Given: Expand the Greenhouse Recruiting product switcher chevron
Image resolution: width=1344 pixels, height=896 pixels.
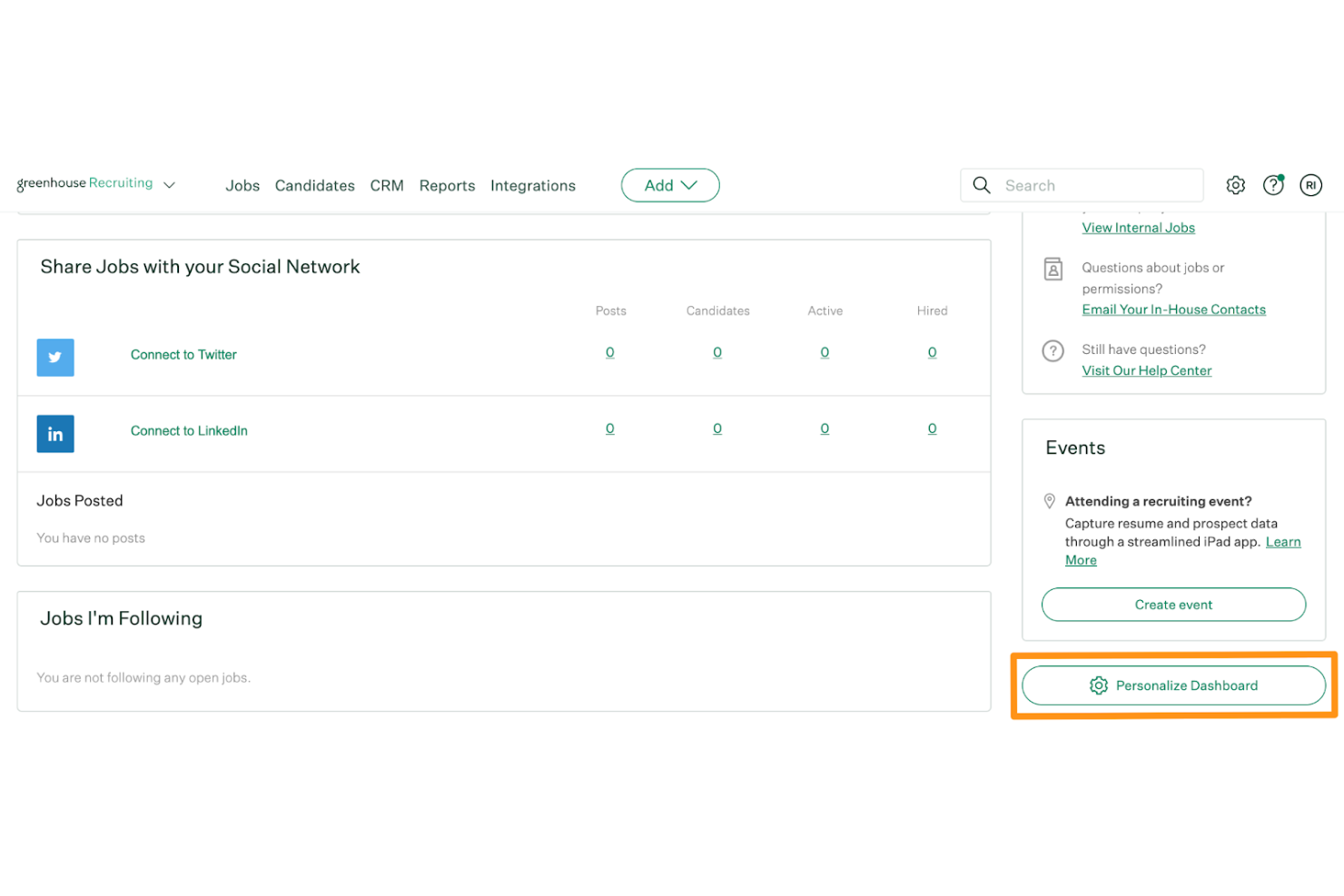Looking at the screenshot, I should coord(169,185).
